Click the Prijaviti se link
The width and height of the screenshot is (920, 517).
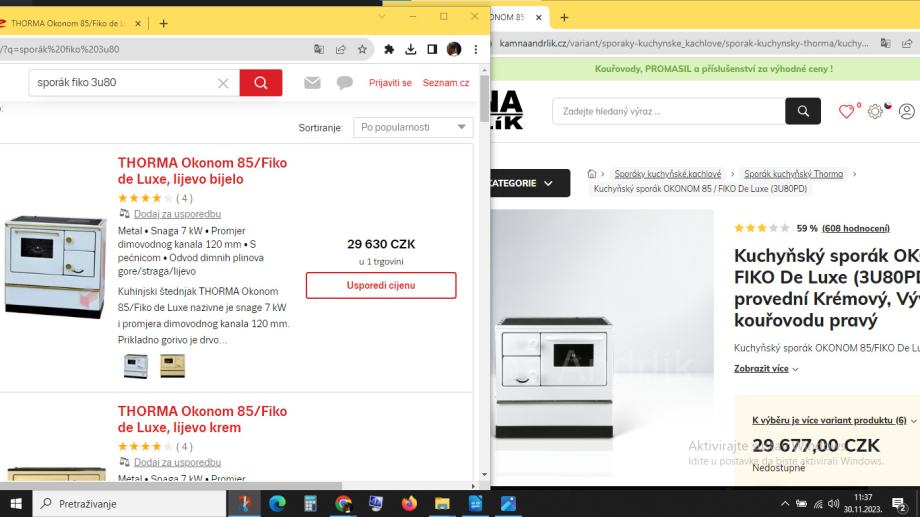(390, 83)
